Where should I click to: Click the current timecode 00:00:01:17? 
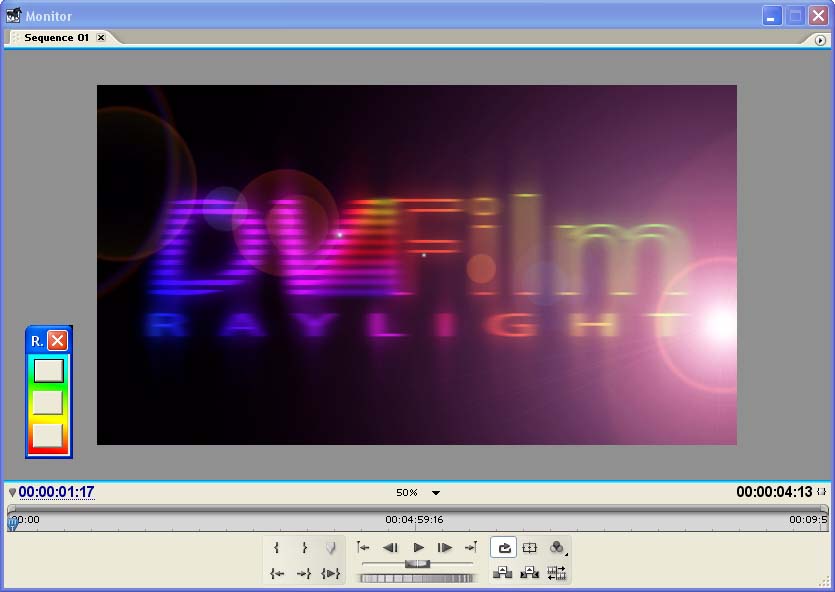(x=56, y=492)
